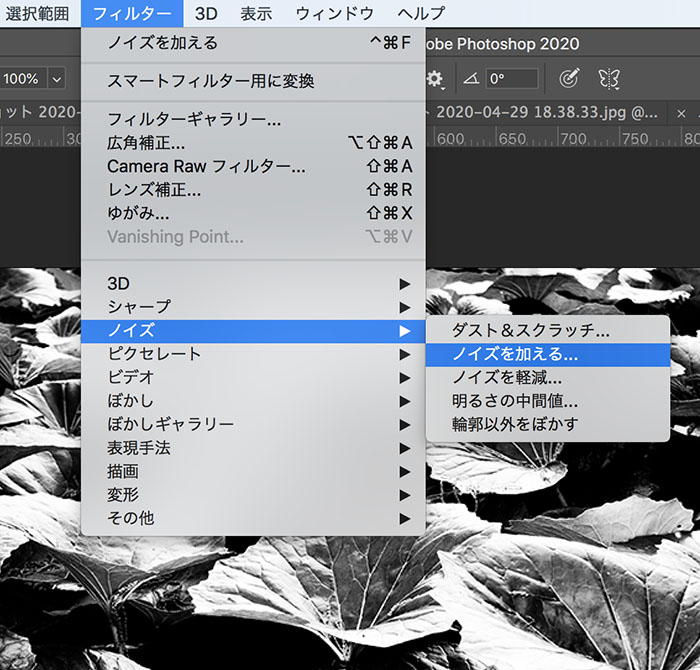700x670 pixels.
Task: Open the ウィンドウ menu
Action: point(334,14)
